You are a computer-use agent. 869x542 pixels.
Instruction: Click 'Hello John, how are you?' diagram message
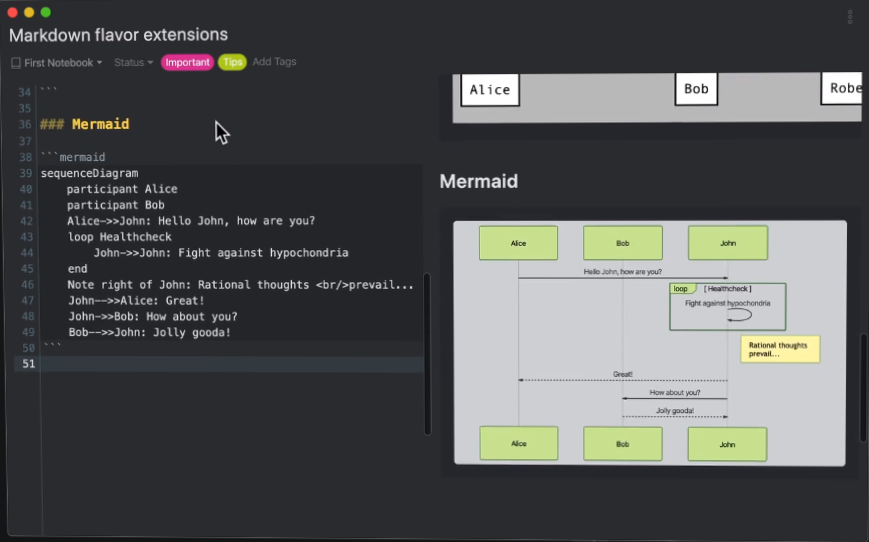coord(622,272)
